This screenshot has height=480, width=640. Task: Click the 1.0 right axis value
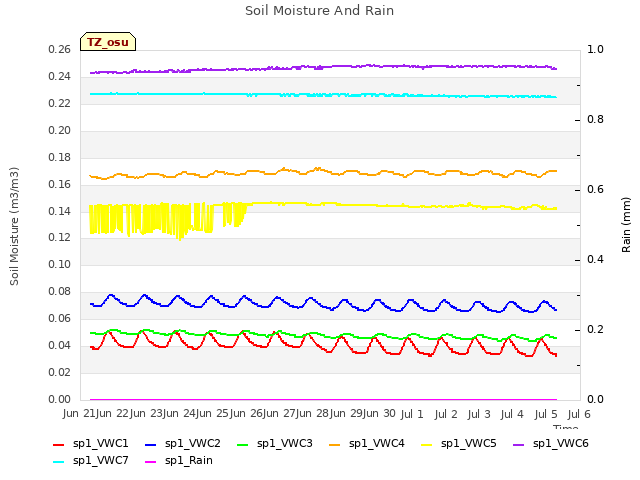point(595,49)
